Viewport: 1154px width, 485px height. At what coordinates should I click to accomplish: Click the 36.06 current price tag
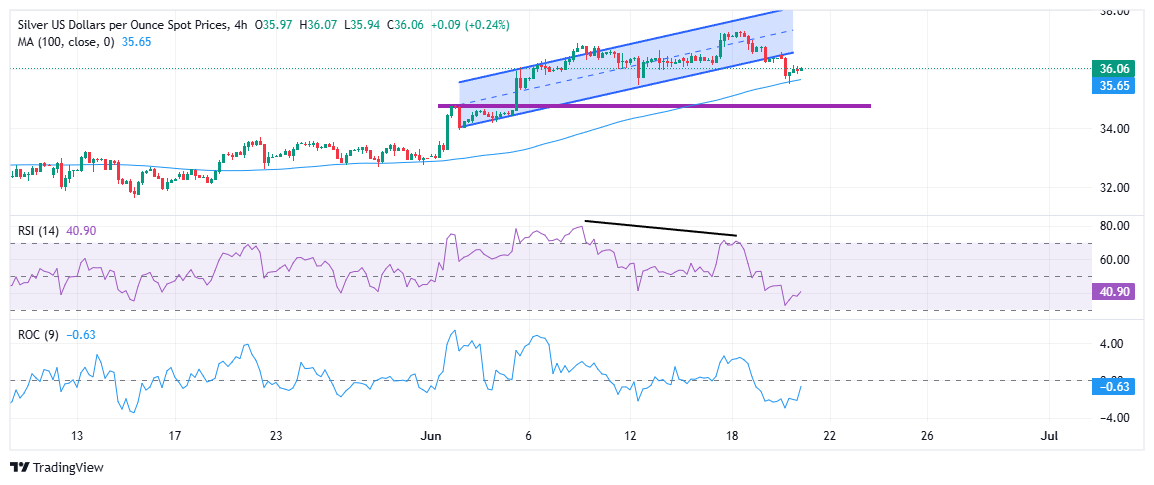coord(1113,69)
